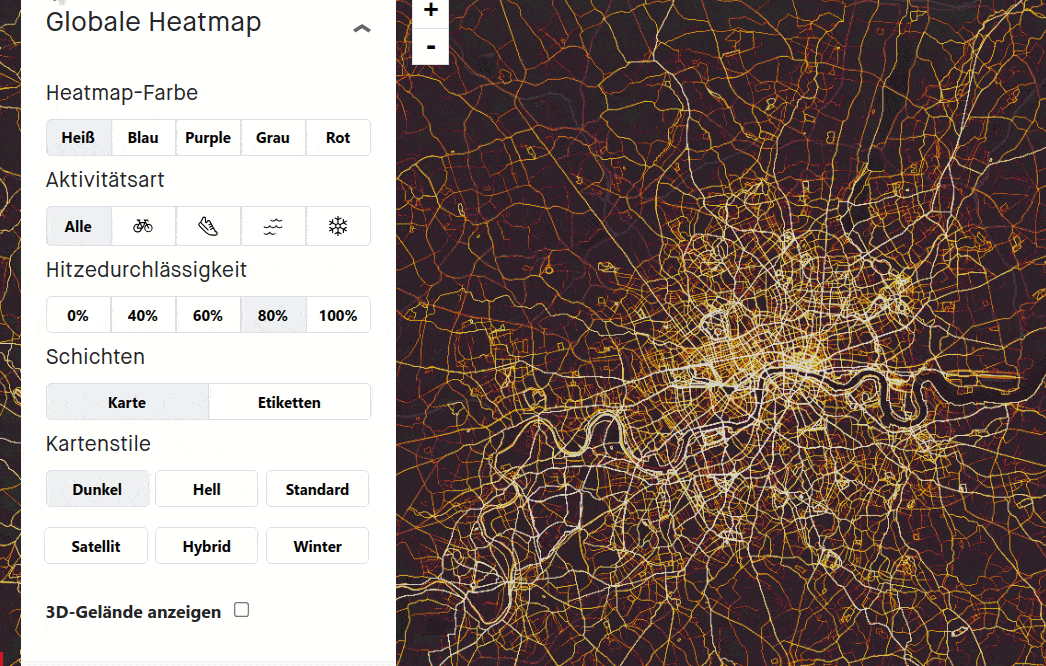Set heat opacity to 100%
Image resolution: width=1046 pixels, height=666 pixels.
click(338, 315)
